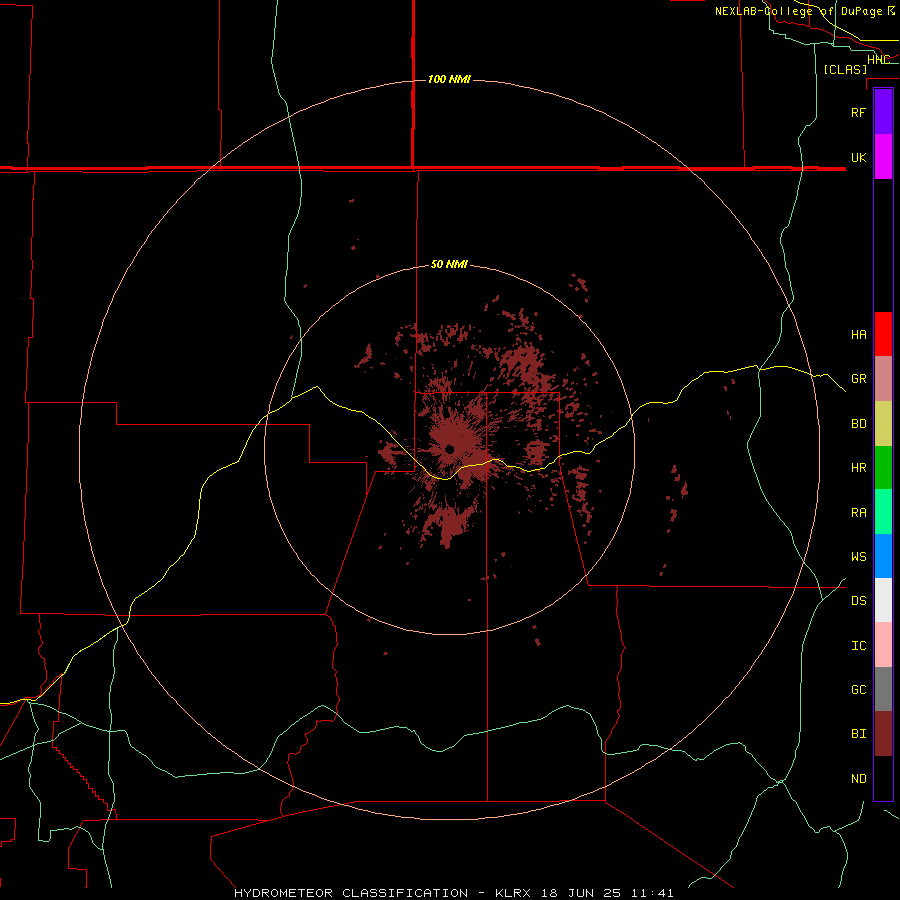The height and width of the screenshot is (900, 900).
Task: Click the RA legend label
Action: (858, 513)
